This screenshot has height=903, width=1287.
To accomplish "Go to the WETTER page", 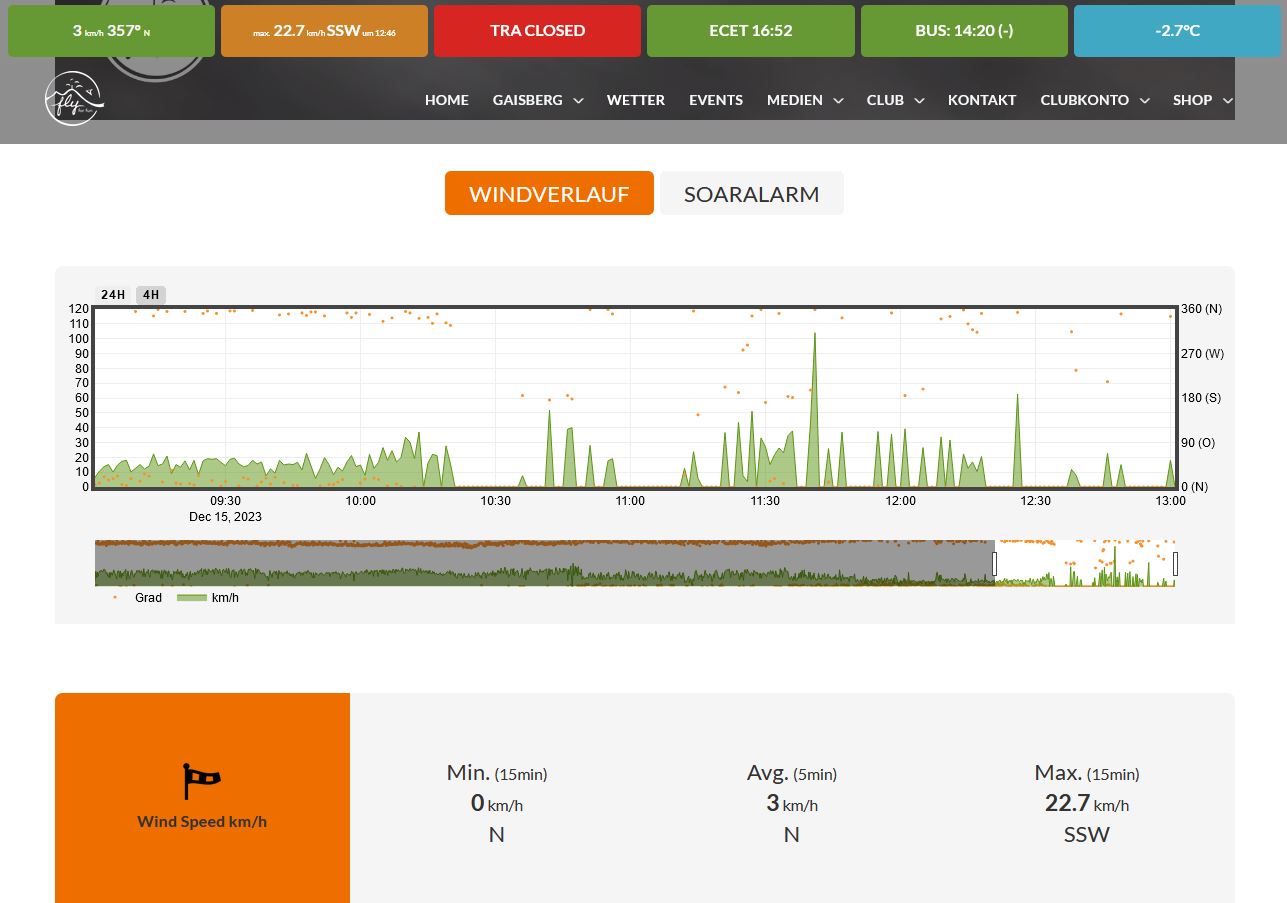I will click(x=635, y=100).
